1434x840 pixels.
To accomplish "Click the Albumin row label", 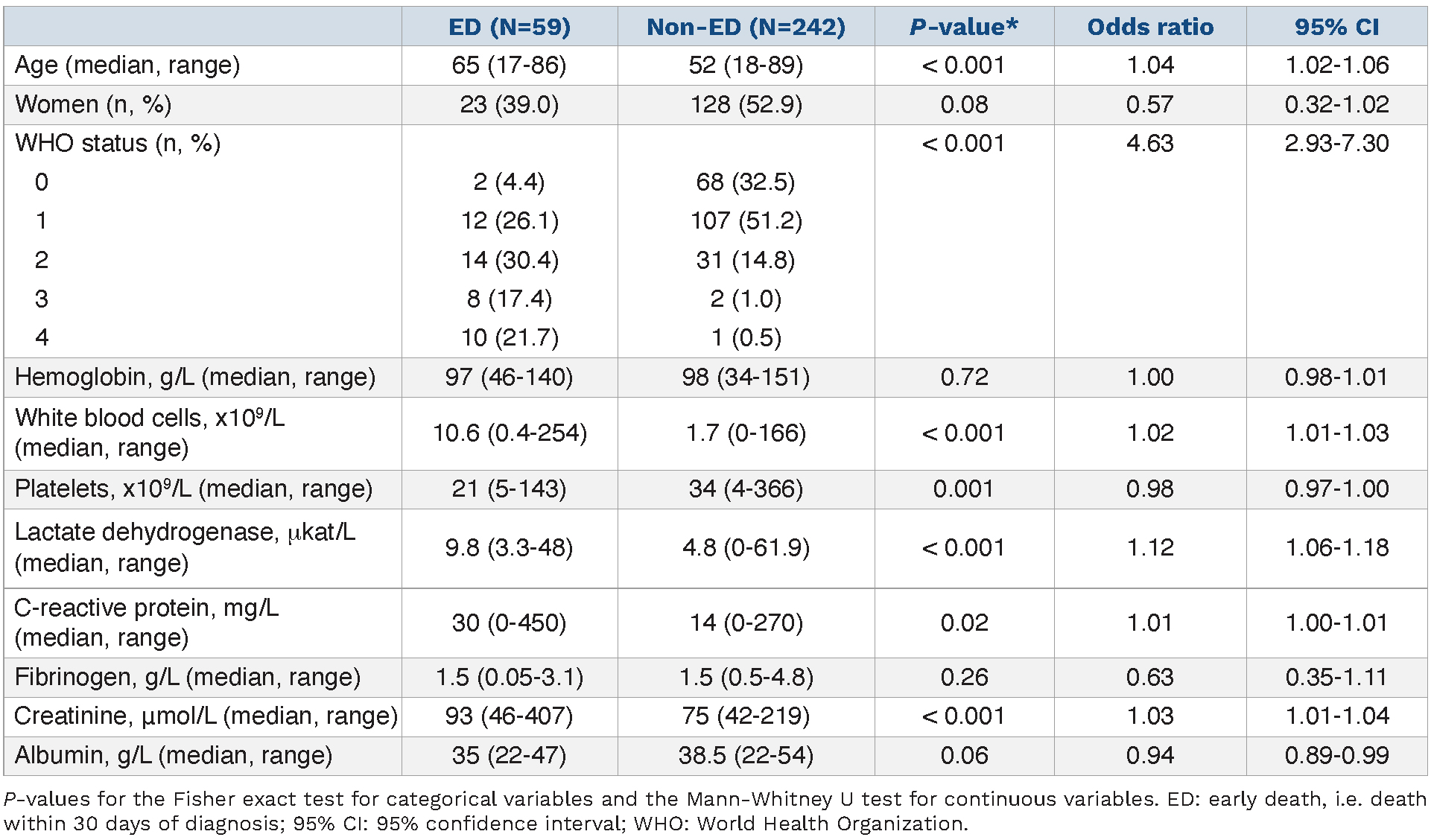I will (173, 755).
